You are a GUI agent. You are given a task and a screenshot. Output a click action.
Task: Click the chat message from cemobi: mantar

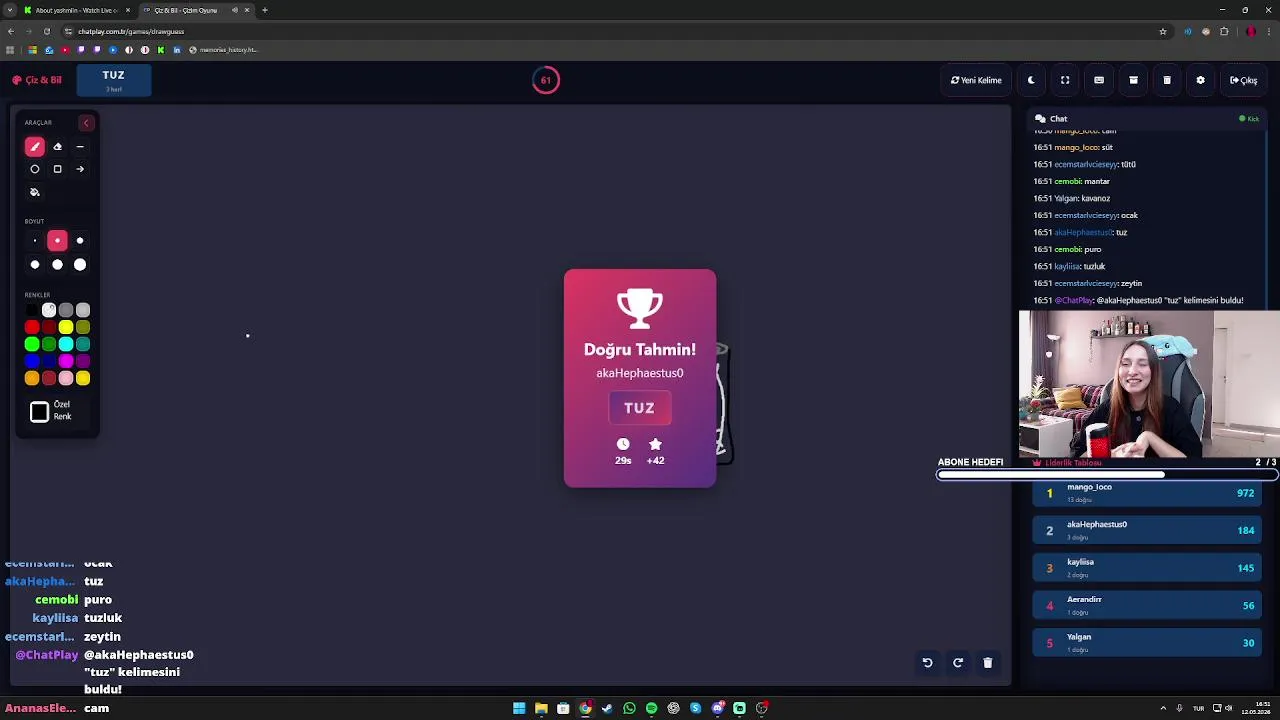tap(1071, 181)
